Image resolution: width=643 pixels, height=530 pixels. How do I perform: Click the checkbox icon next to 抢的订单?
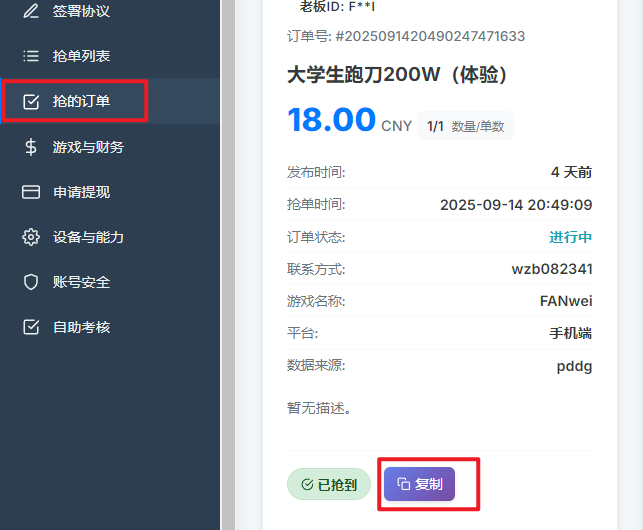[x=31, y=101]
